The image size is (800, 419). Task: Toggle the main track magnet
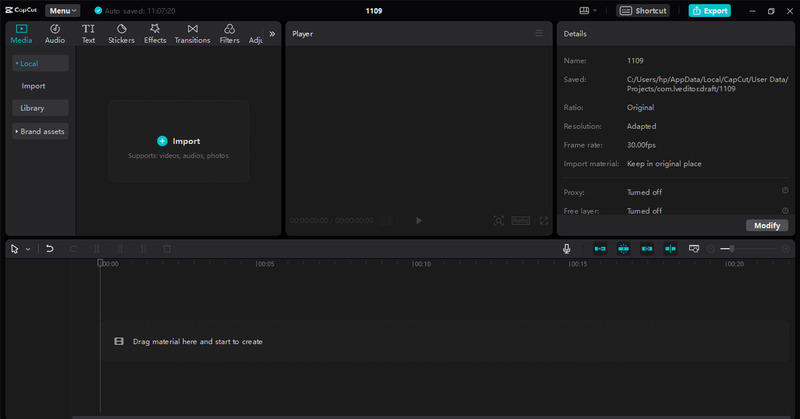click(x=600, y=248)
